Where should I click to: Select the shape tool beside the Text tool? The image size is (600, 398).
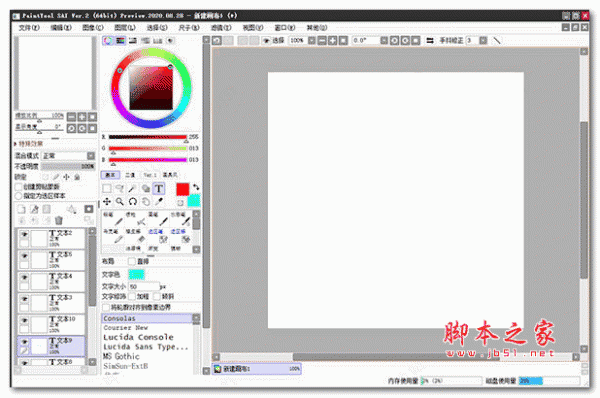point(145,189)
